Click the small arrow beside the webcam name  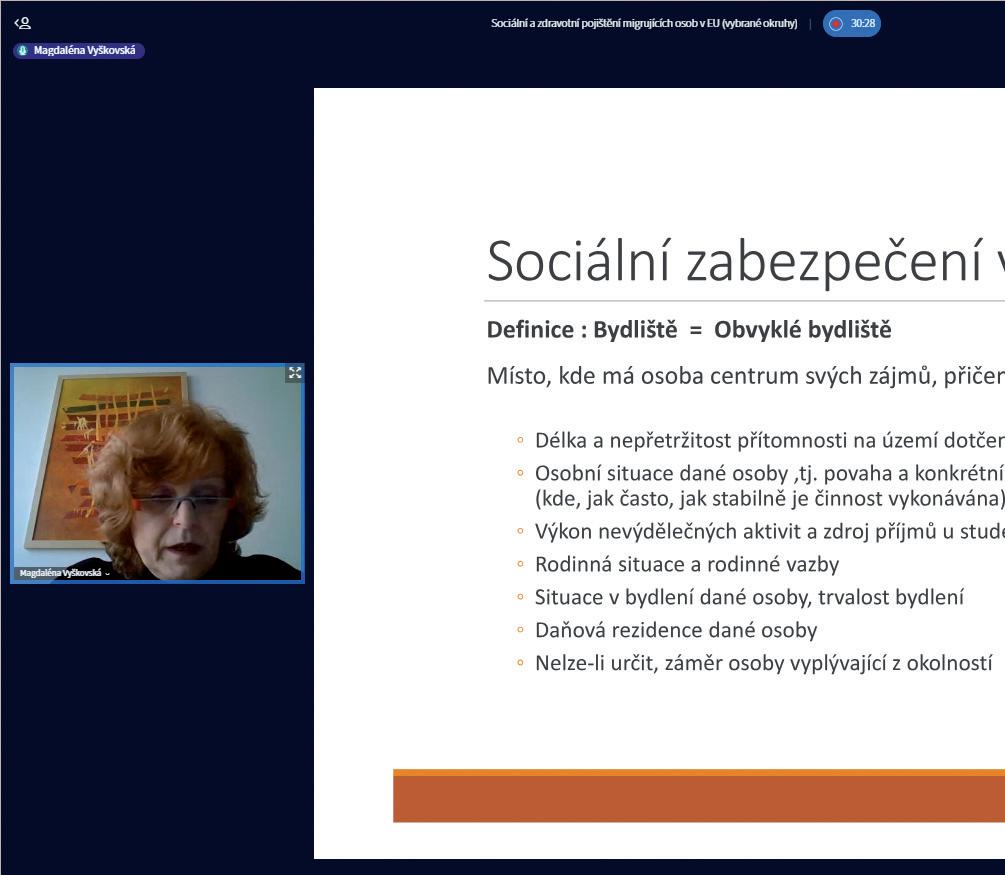pyautogui.click(x=107, y=574)
